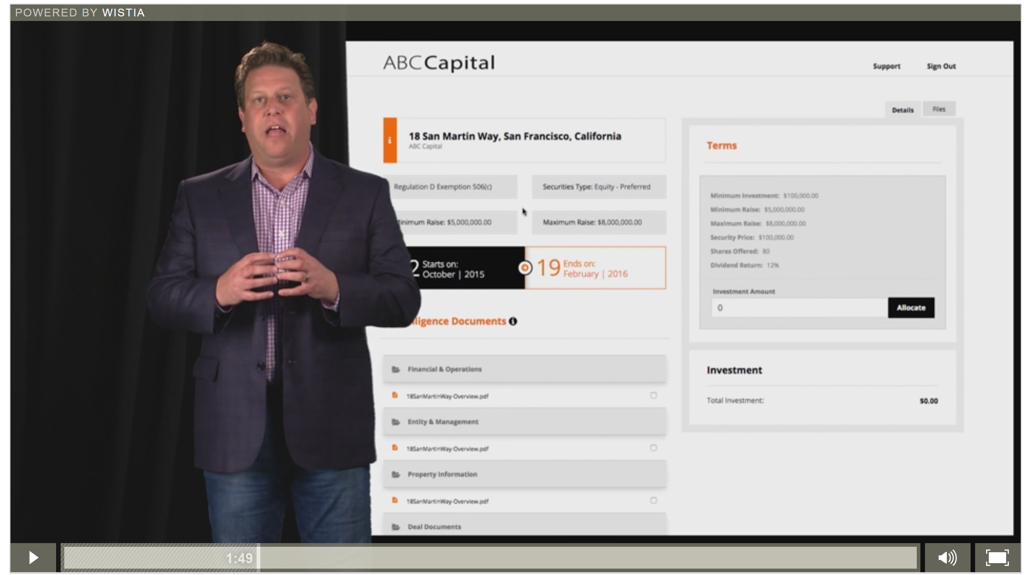1028x575 pixels.
Task: Click the folder icon for Financial & Operations
Action: pyautogui.click(x=396, y=370)
